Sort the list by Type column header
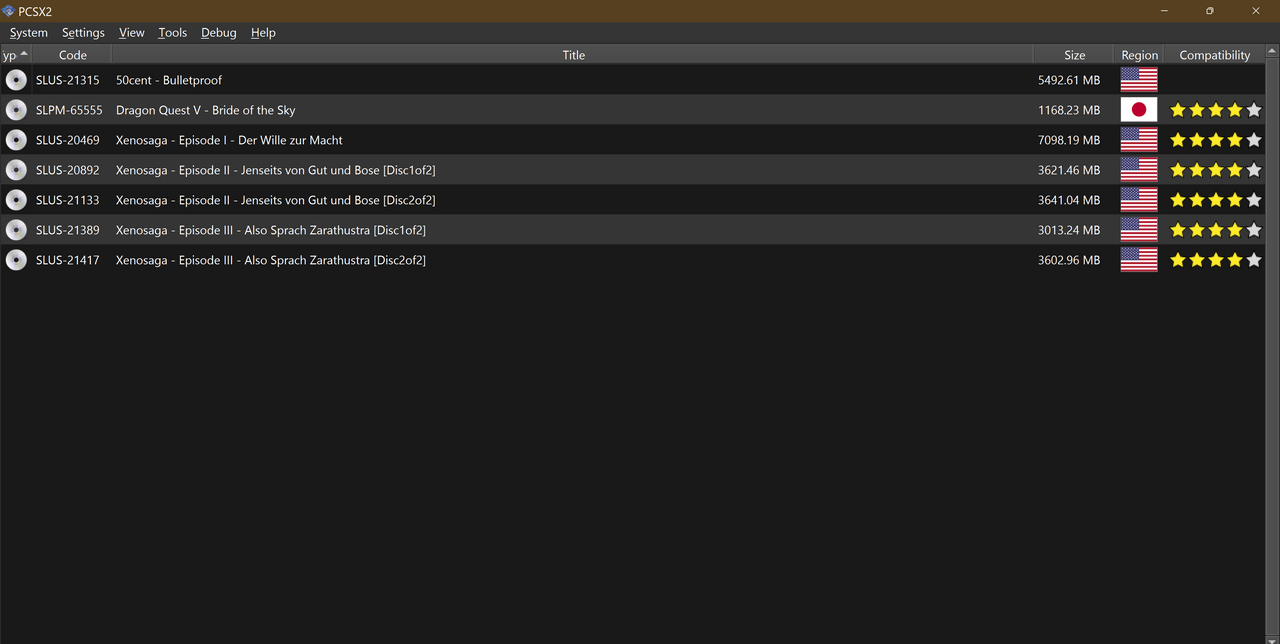Screen dimensions: 1280x644 click(15, 55)
